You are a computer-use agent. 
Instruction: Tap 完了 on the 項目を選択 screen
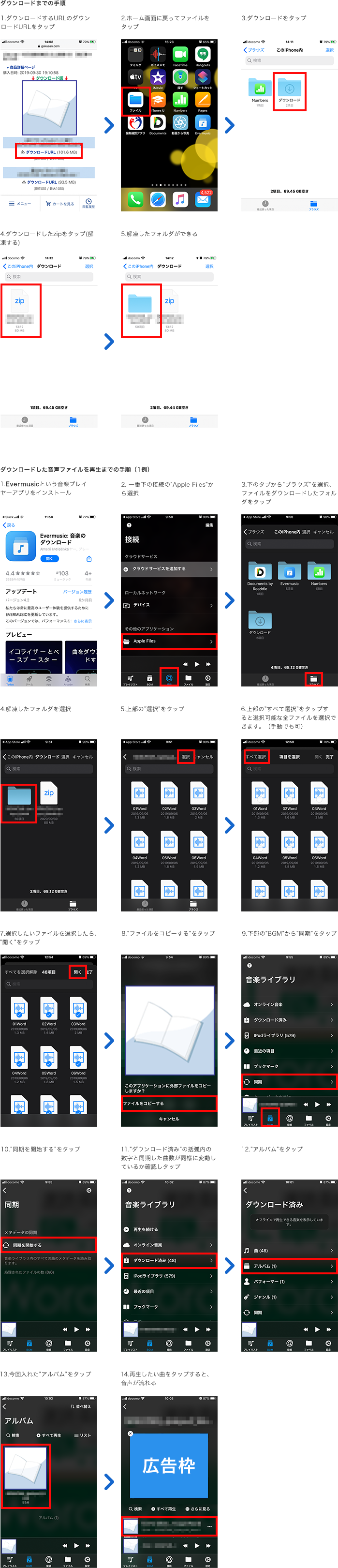click(x=329, y=757)
